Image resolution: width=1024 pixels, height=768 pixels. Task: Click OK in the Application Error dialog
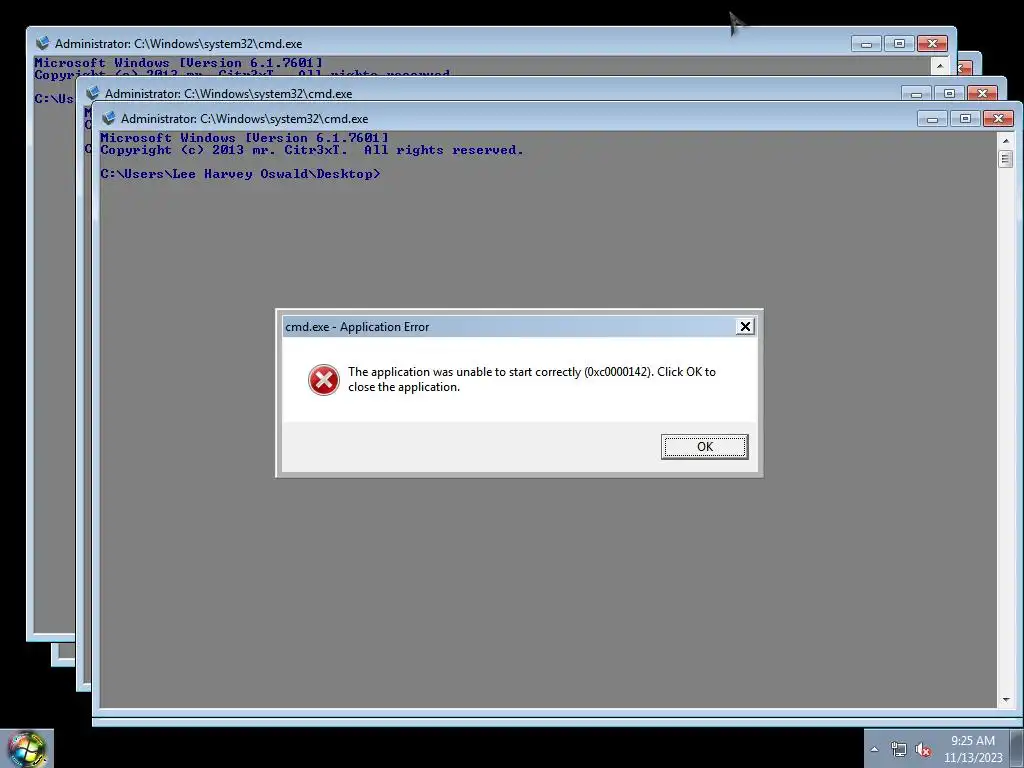click(x=704, y=447)
